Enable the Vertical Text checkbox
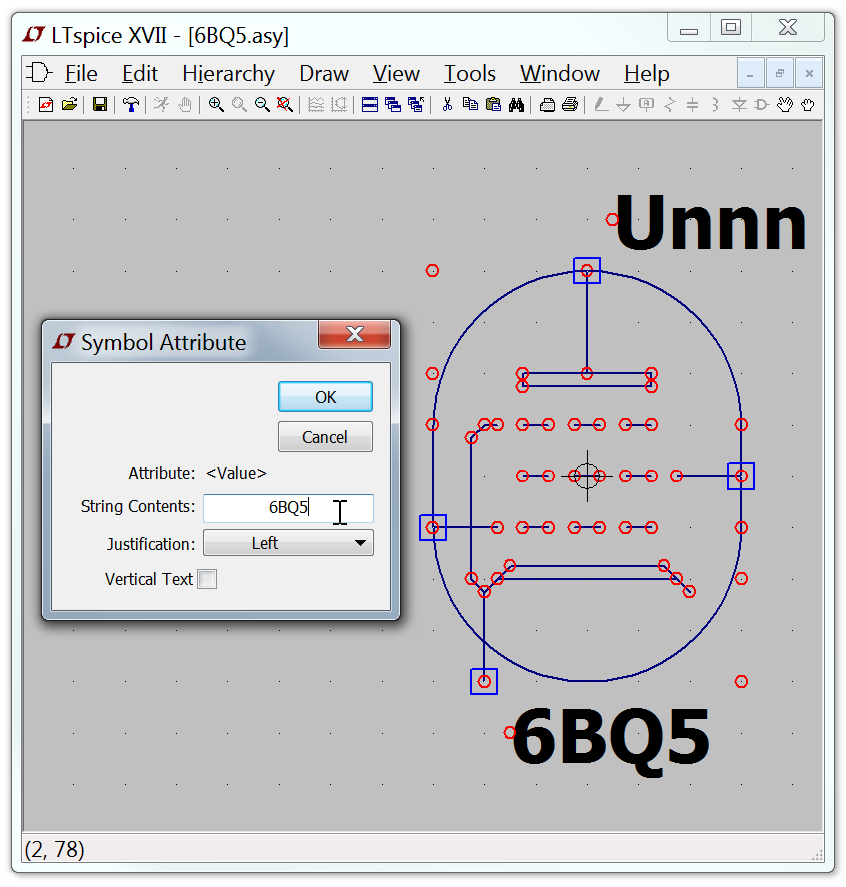The width and height of the screenshot is (846, 887). [207, 579]
